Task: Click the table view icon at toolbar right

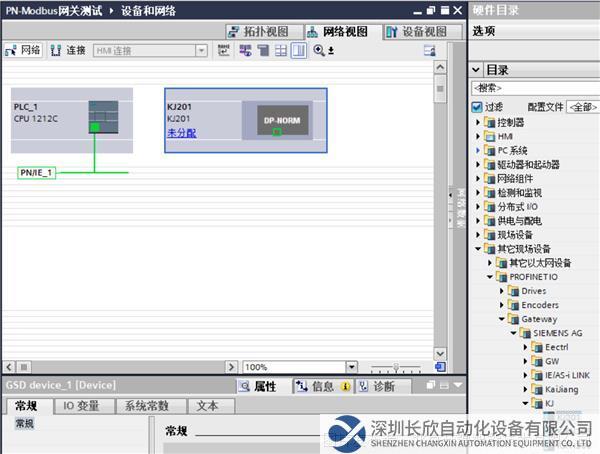Action: 430,50
